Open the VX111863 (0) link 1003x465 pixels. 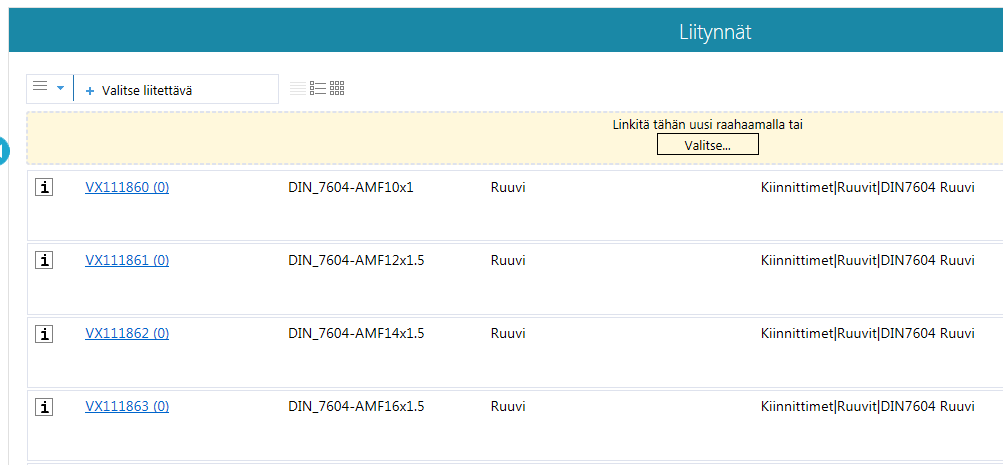pos(127,406)
